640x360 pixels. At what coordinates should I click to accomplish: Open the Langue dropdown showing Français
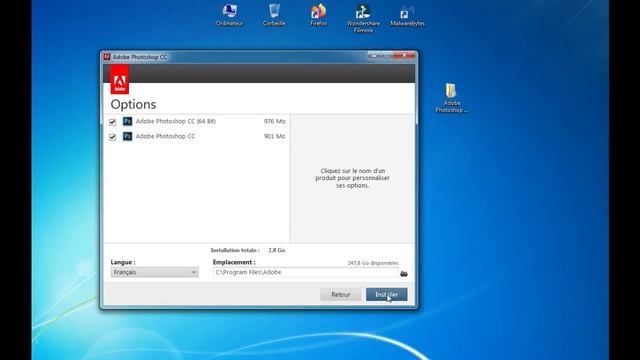tap(155, 272)
